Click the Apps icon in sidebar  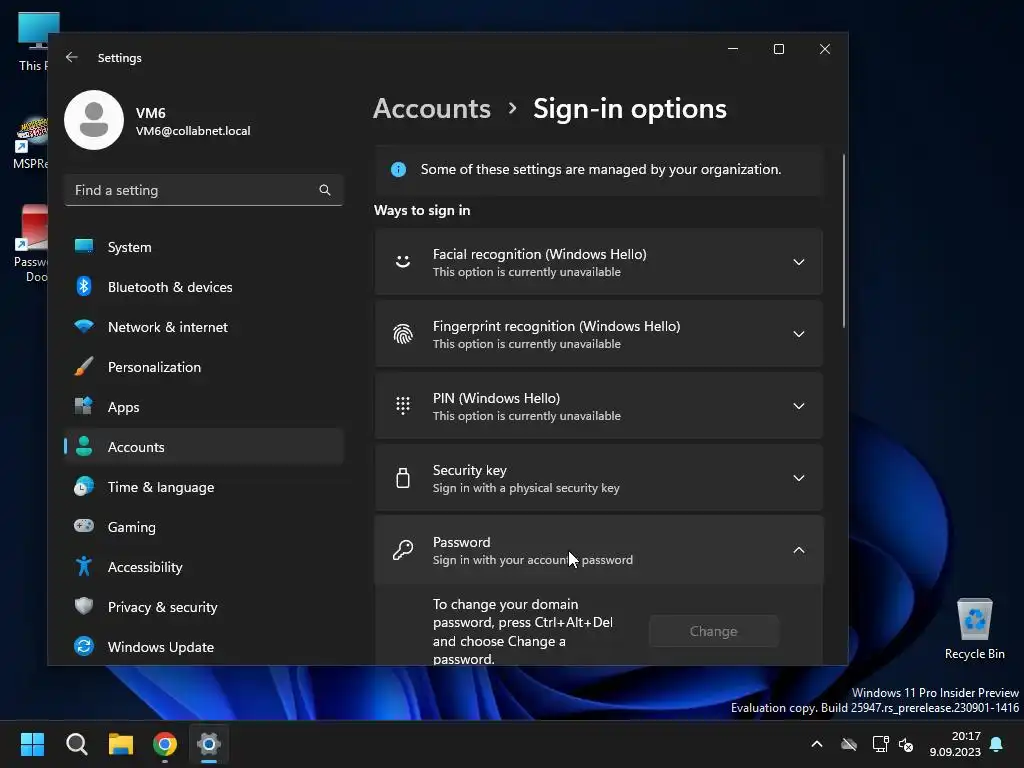(84, 406)
